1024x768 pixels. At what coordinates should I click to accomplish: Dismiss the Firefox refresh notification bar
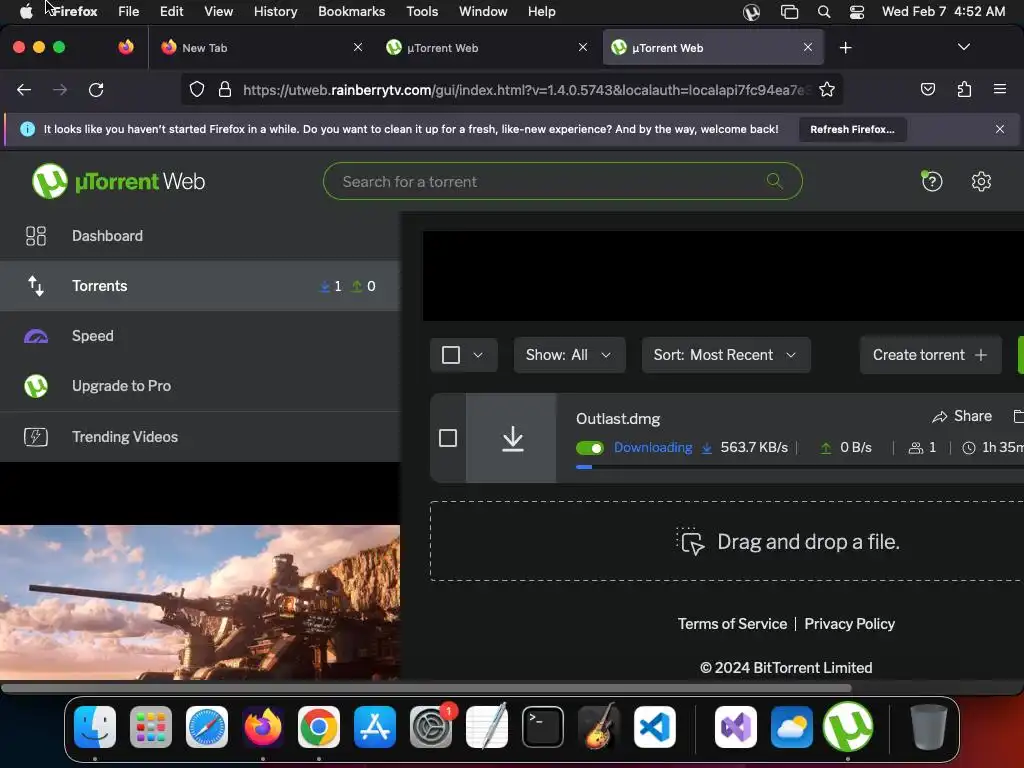click(x=1000, y=129)
